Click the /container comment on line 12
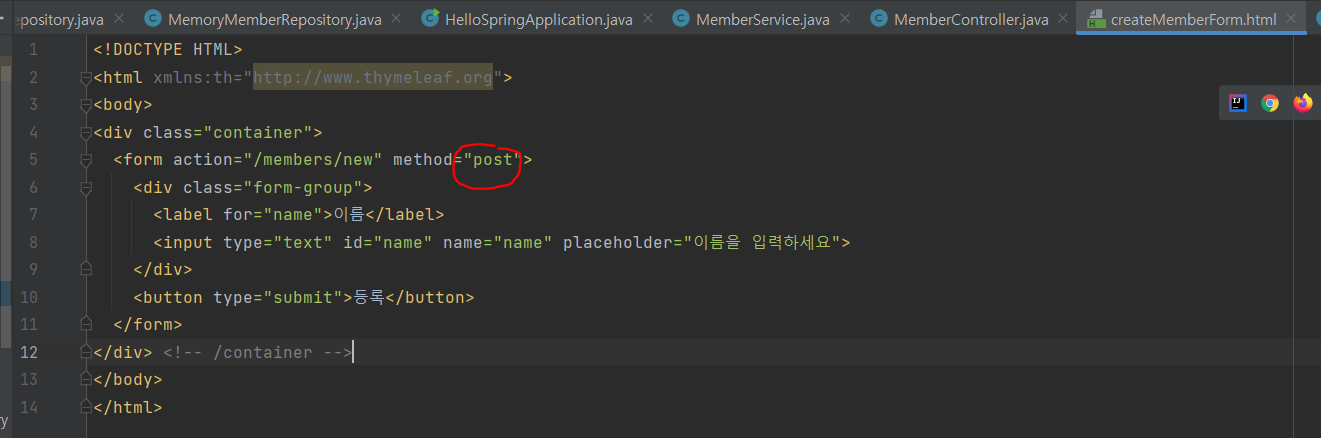The image size is (1321, 438). pos(258,352)
